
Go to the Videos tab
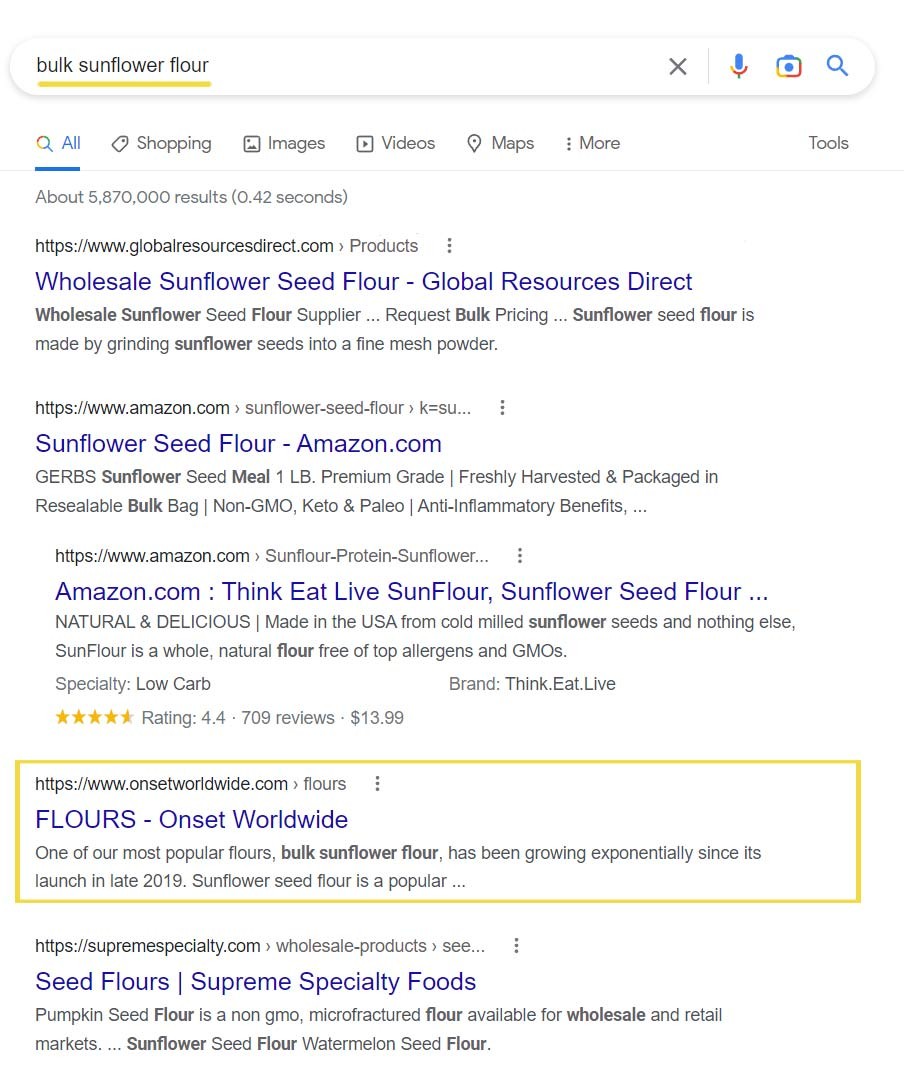pyautogui.click(x=396, y=144)
